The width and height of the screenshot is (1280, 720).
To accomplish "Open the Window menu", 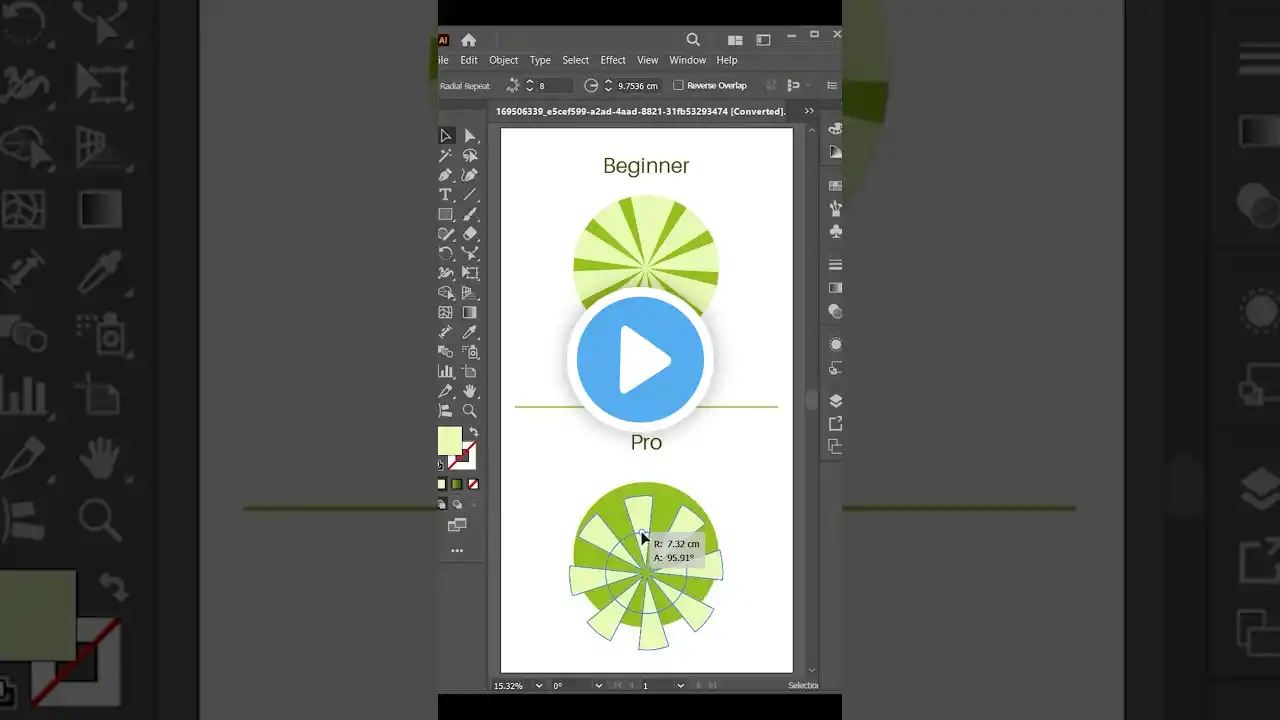I will 688,60.
